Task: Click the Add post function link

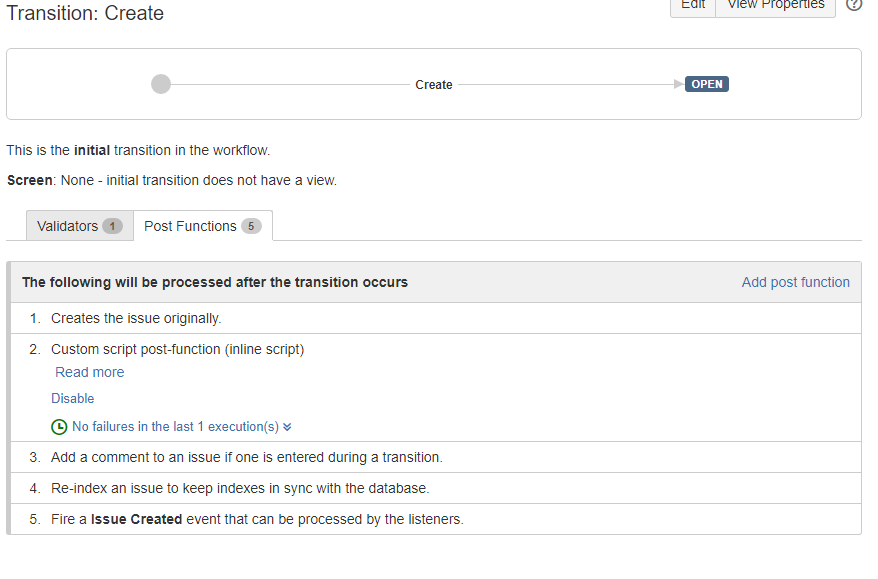Action: (796, 282)
